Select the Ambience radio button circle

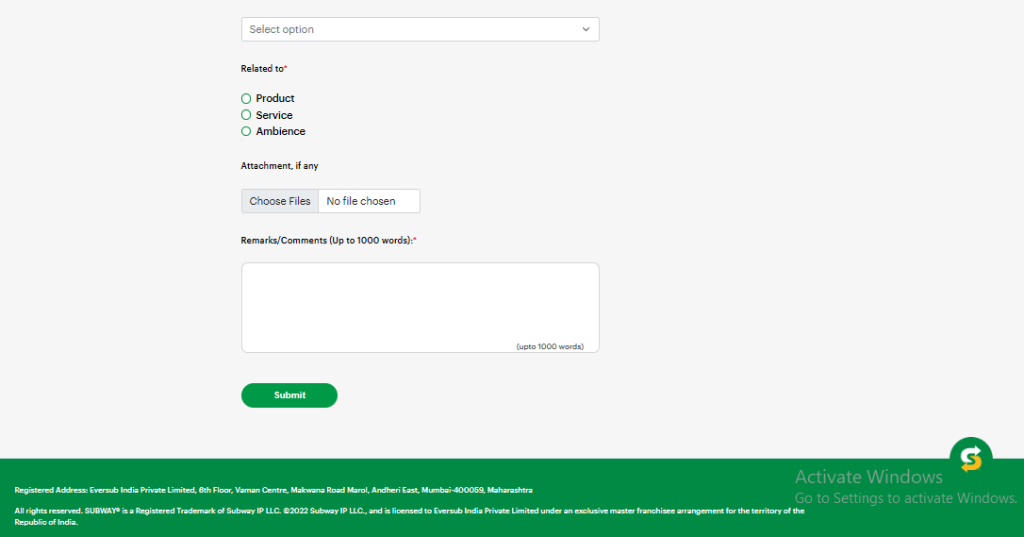point(246,132)
